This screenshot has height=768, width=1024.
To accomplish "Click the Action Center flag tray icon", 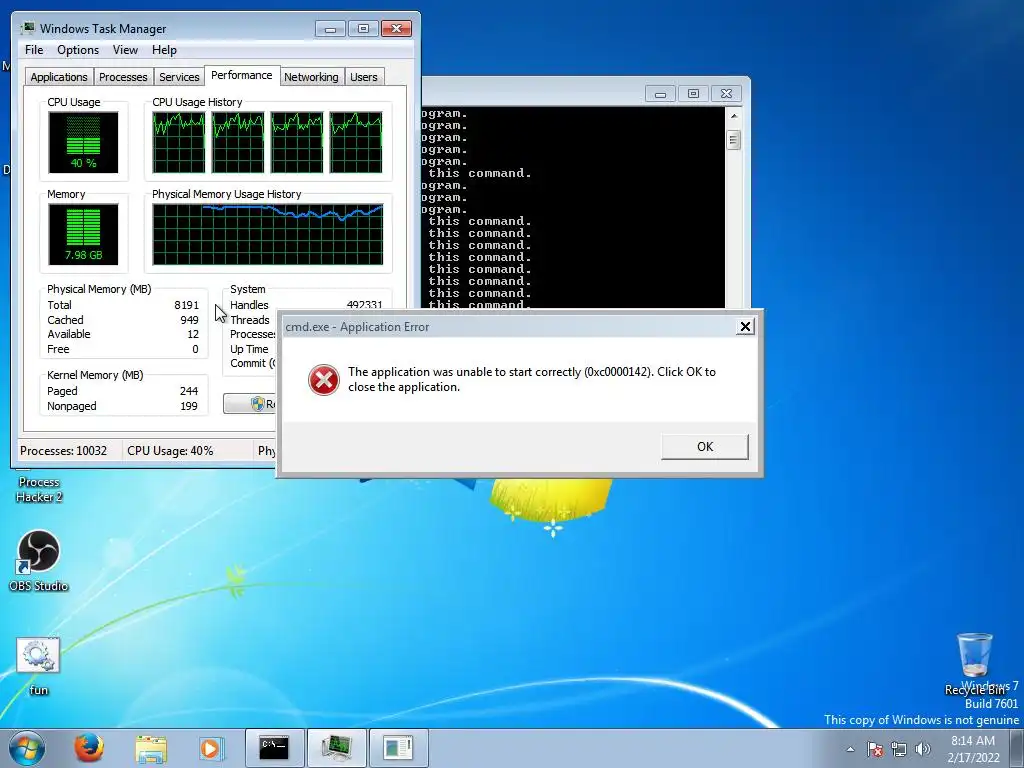I will click(x=875, y=749).
